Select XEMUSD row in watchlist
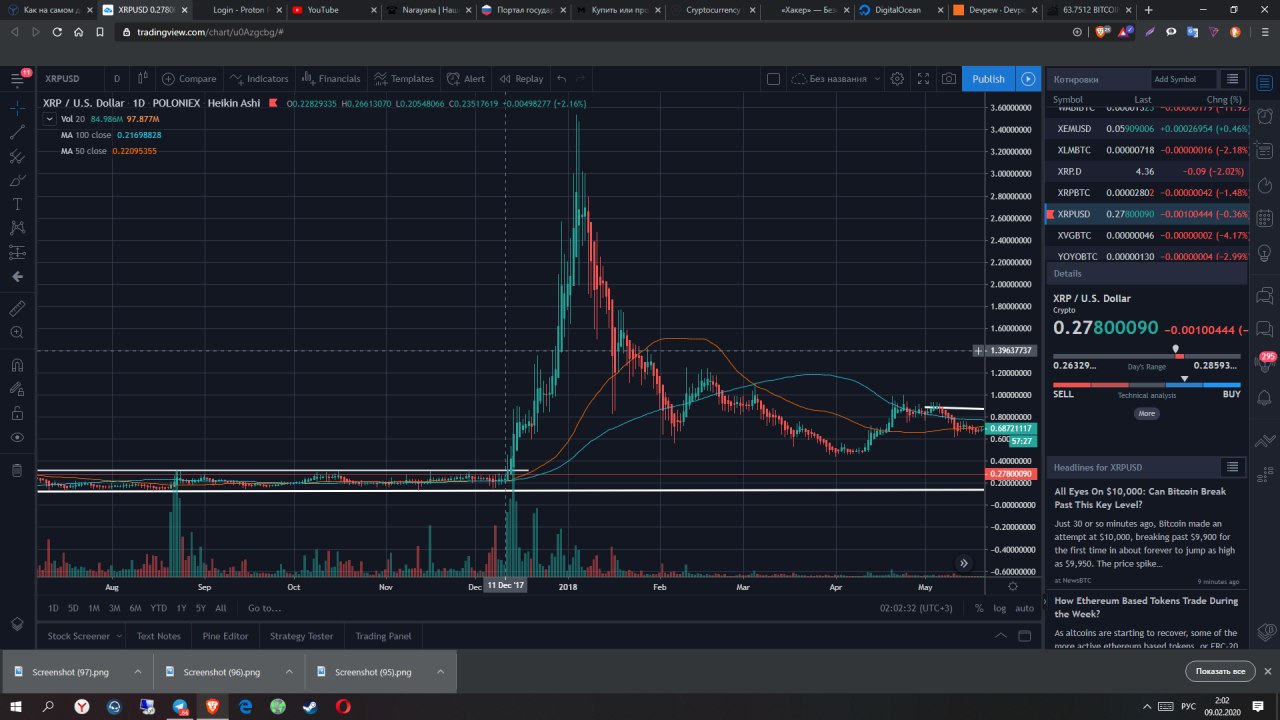Screen dimensions: 1280x720 click(x=1146, y=128)
